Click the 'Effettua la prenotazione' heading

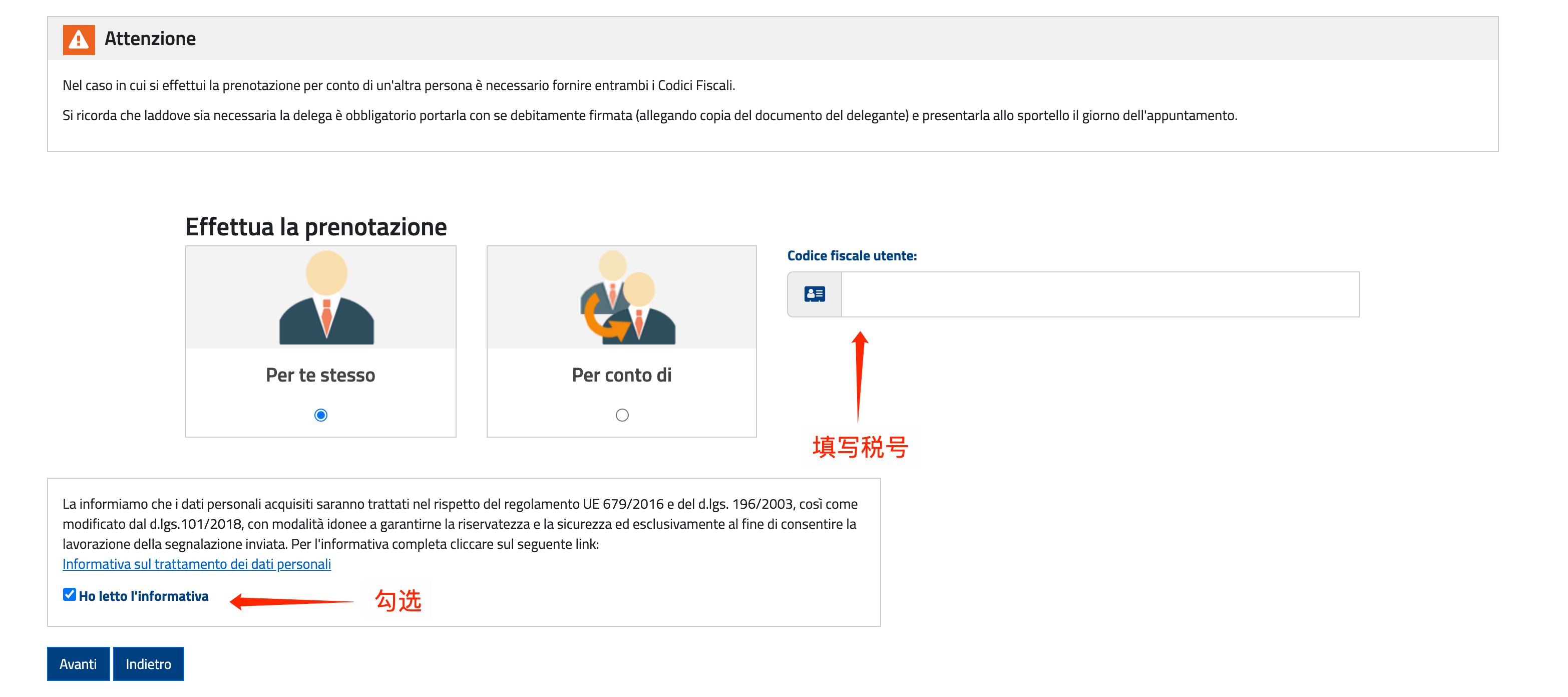[316, 227]
